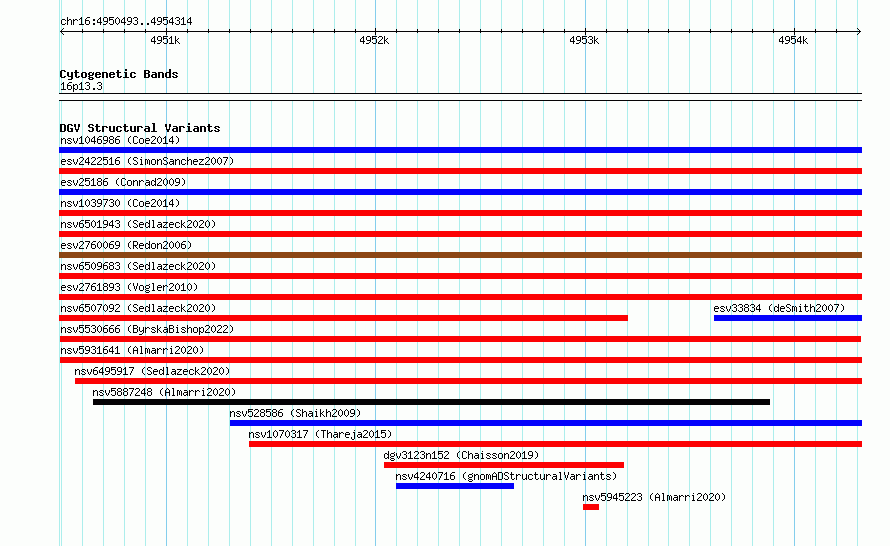Open the nsv6501943 (Sedlazeck2020) label
The image size is (890, 546).
point(138,224)
